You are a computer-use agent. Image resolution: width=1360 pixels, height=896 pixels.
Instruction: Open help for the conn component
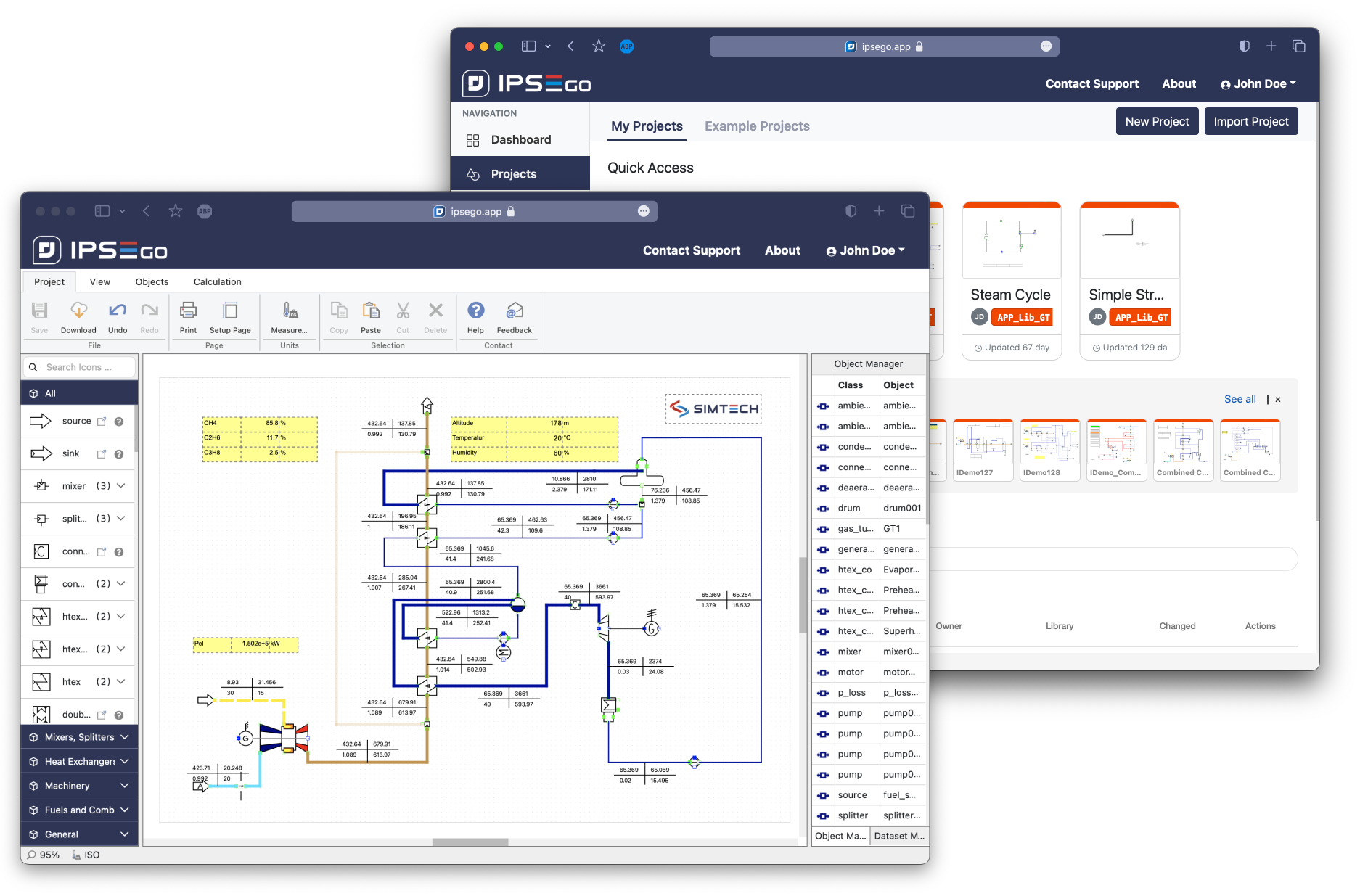point(119,551)
